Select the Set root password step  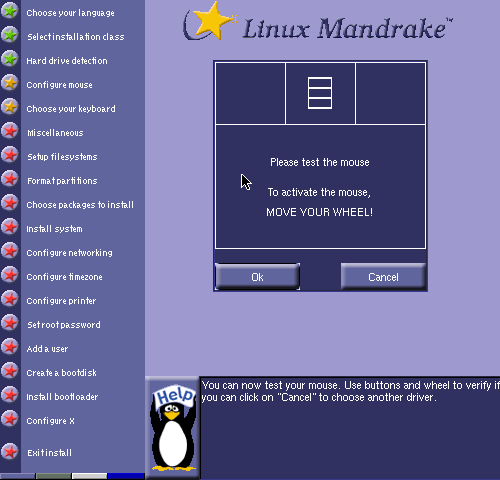(x=64, y=325)
